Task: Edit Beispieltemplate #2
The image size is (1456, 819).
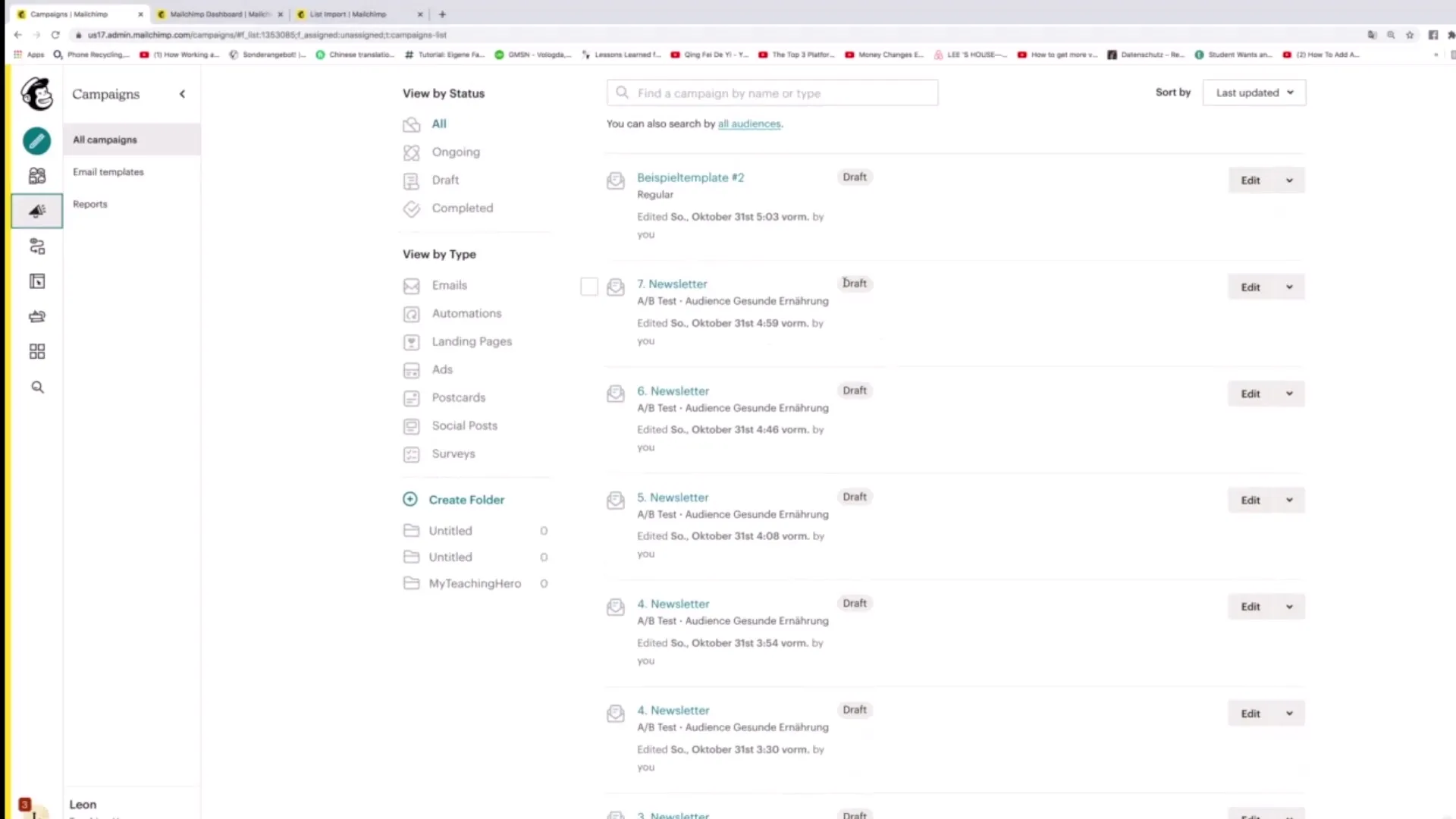Action: (x=1250, y=180)
